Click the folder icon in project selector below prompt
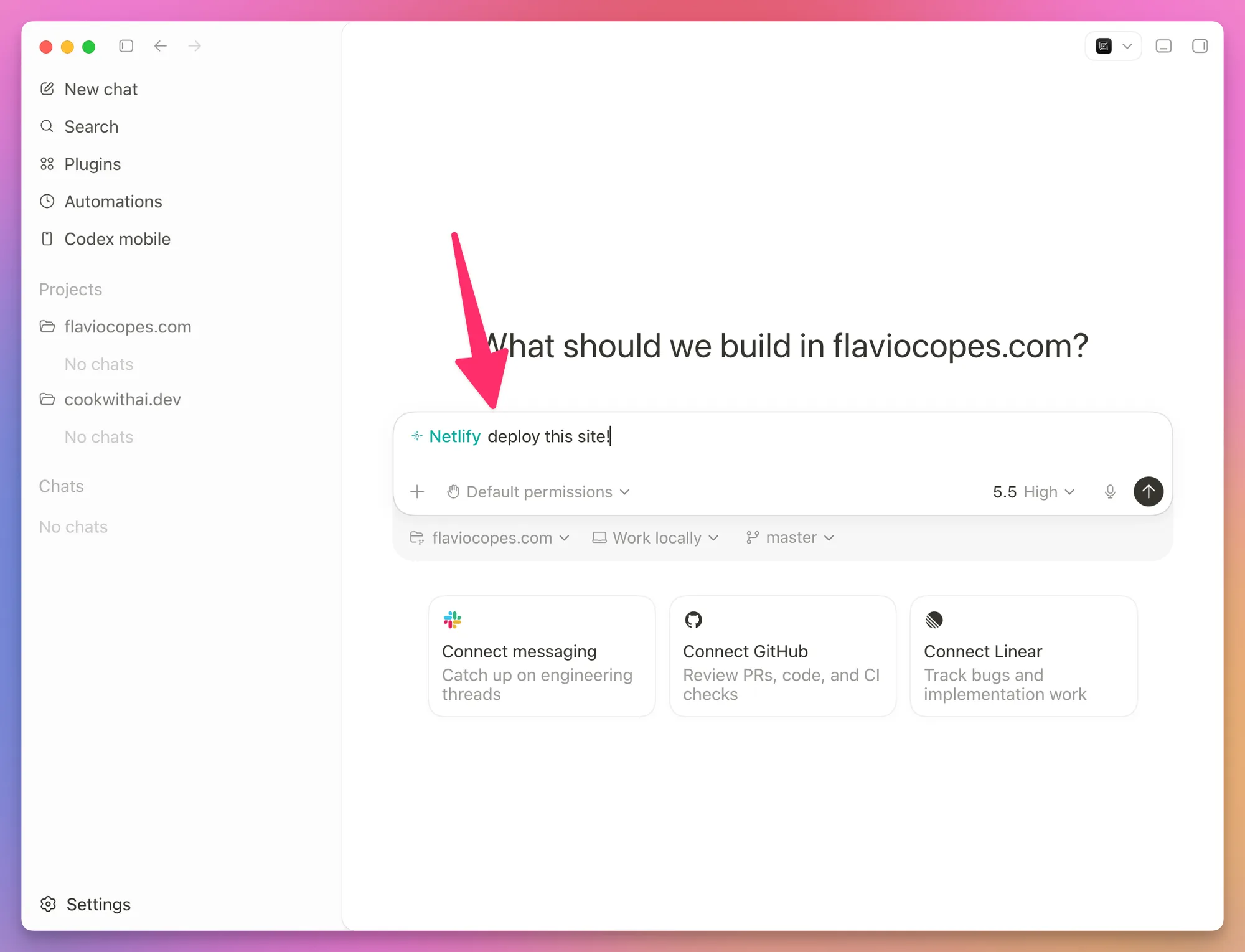 (416, 537)
